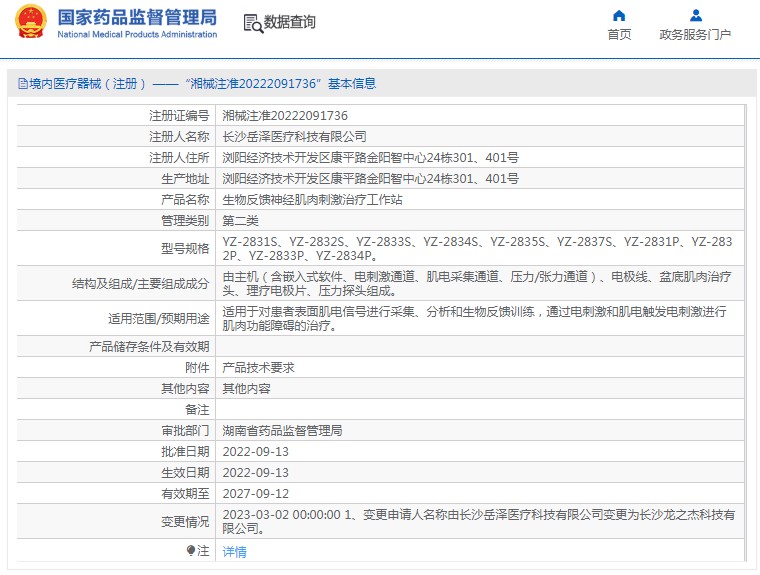760x575 pixels.
Task: Click the 政务服务门户 person icon
Action: (696, 16)
